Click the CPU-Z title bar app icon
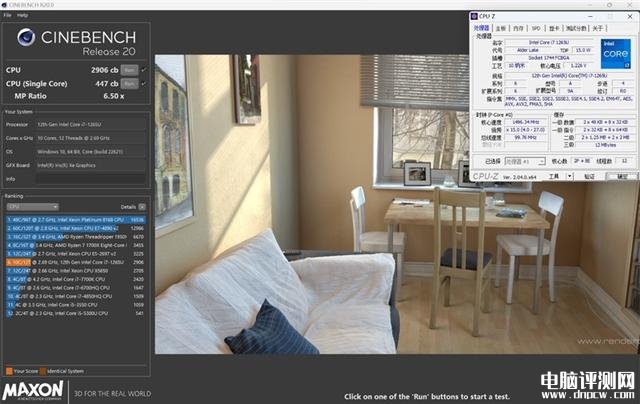The width and height of the screenshot is (640, 404). click(x=474, y=16)
